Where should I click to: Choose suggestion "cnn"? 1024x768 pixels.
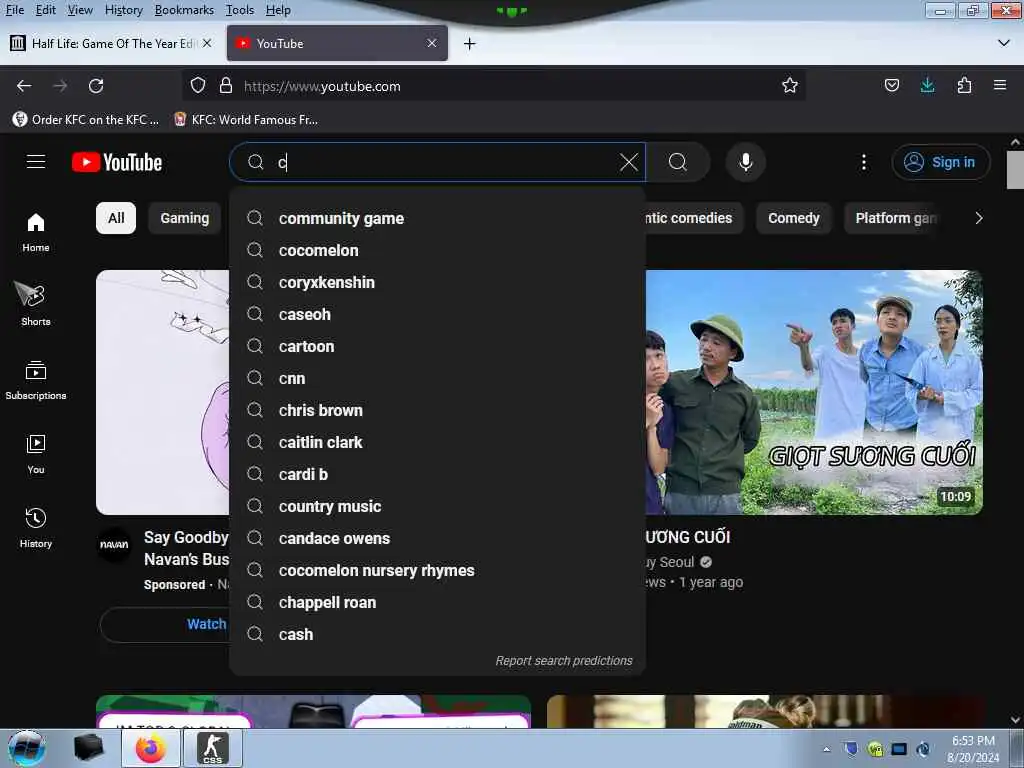437,378
